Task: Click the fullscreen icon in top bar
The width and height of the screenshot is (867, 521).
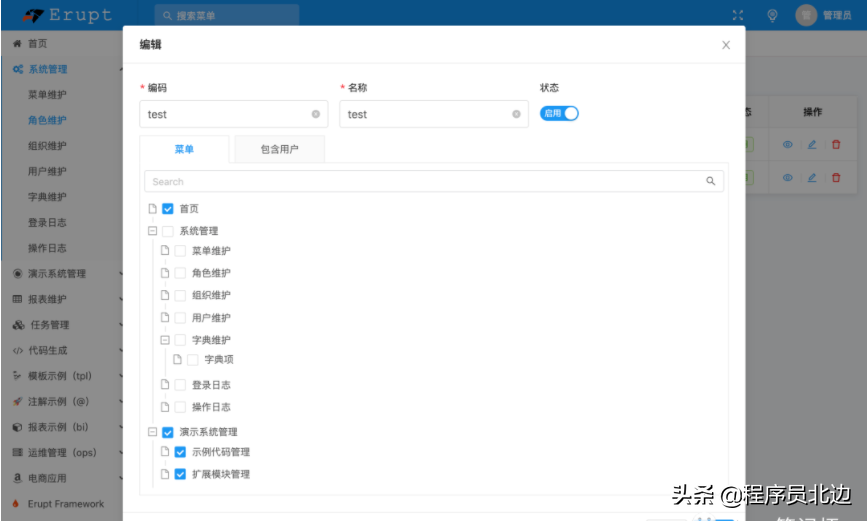Action: click(738, 15)
